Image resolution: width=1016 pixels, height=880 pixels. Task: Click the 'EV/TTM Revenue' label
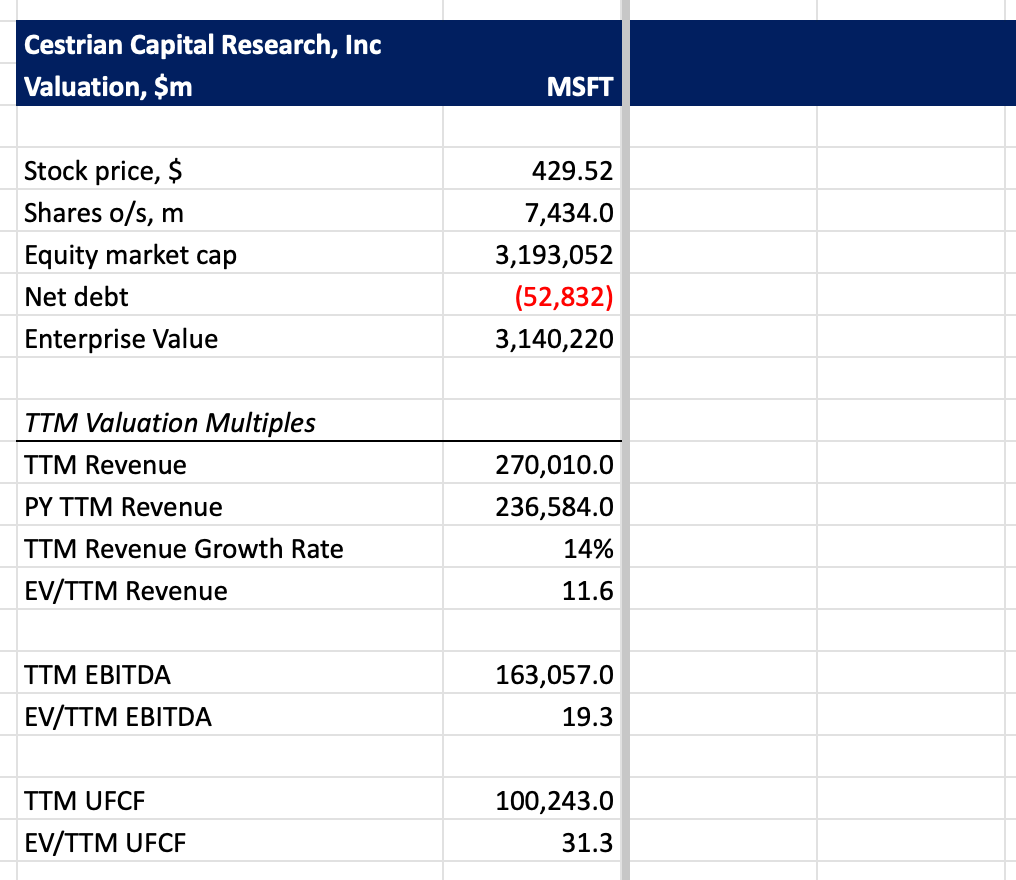coord(126,591)
